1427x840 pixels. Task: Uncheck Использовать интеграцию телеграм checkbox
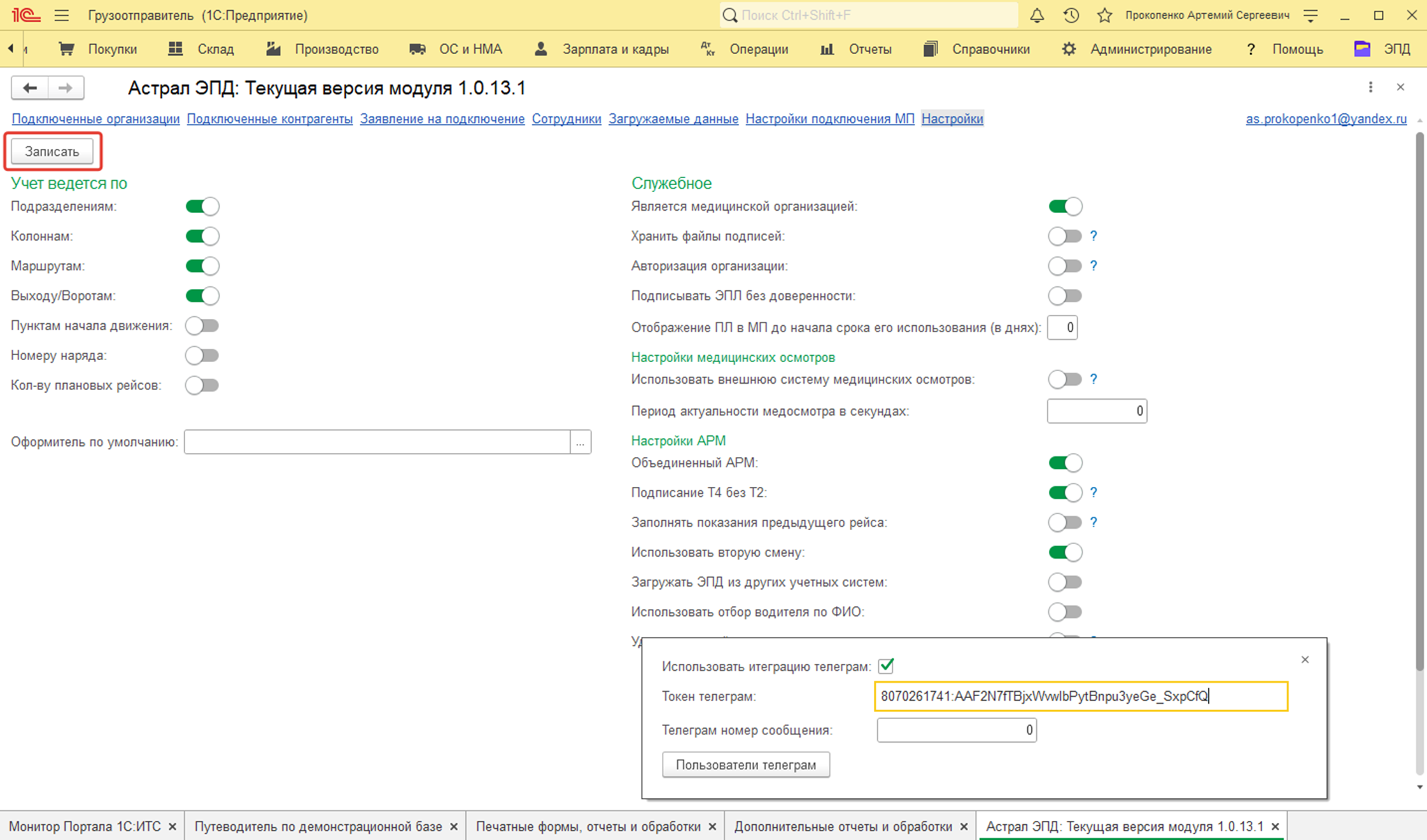(x=886, y=666)
